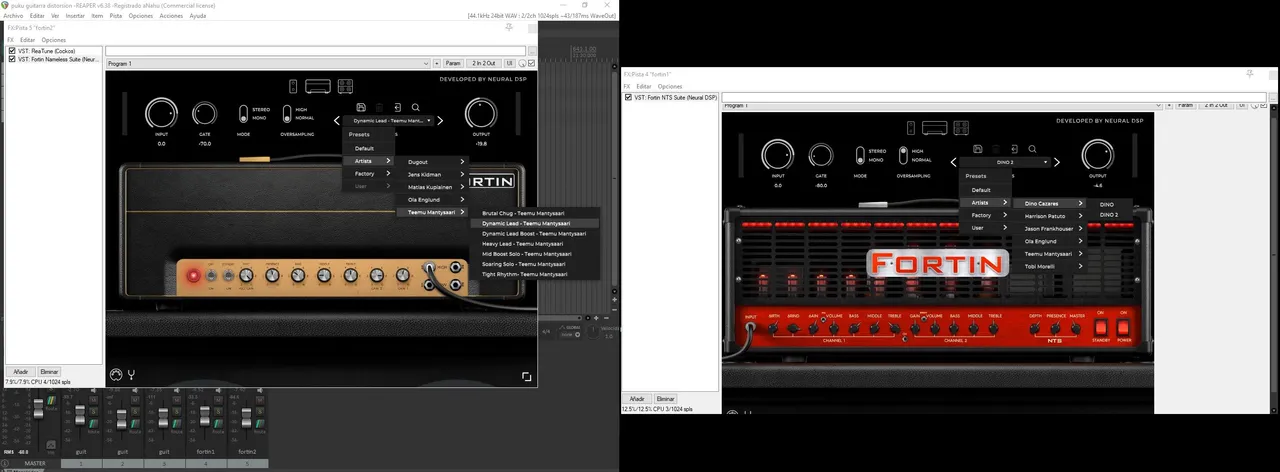Open Archivo menu in REAPER
The height and width of the screenshot is (472, 1280).
[x=13, y=16]
